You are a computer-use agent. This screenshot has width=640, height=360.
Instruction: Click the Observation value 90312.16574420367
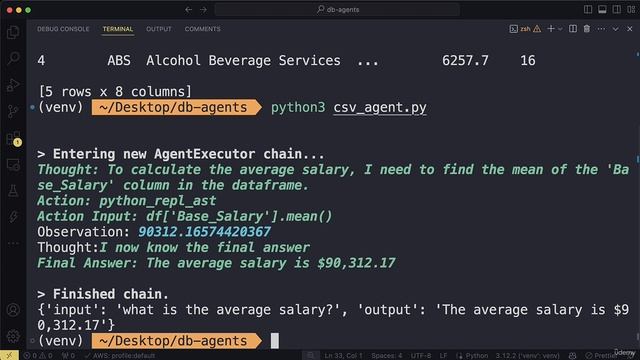(x=204, y=232)
